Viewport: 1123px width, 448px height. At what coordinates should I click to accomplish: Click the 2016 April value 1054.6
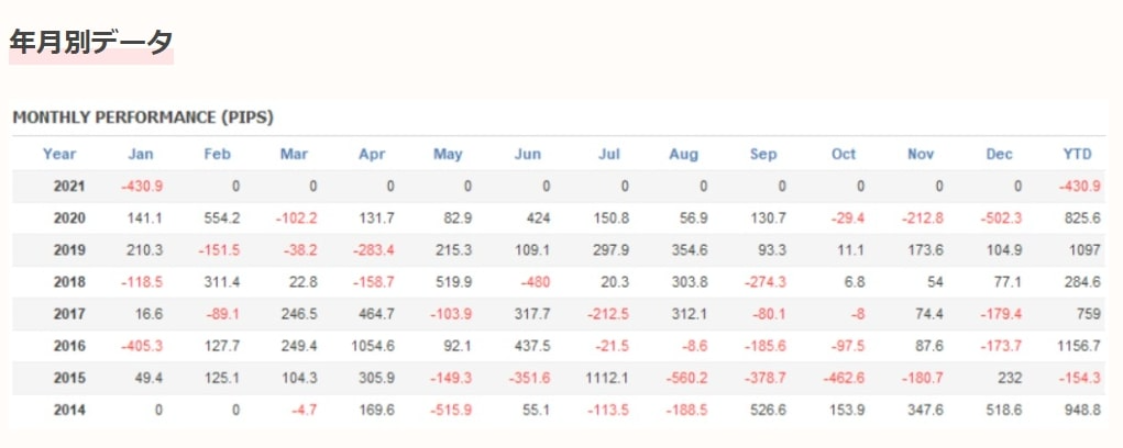pos(375,346)
